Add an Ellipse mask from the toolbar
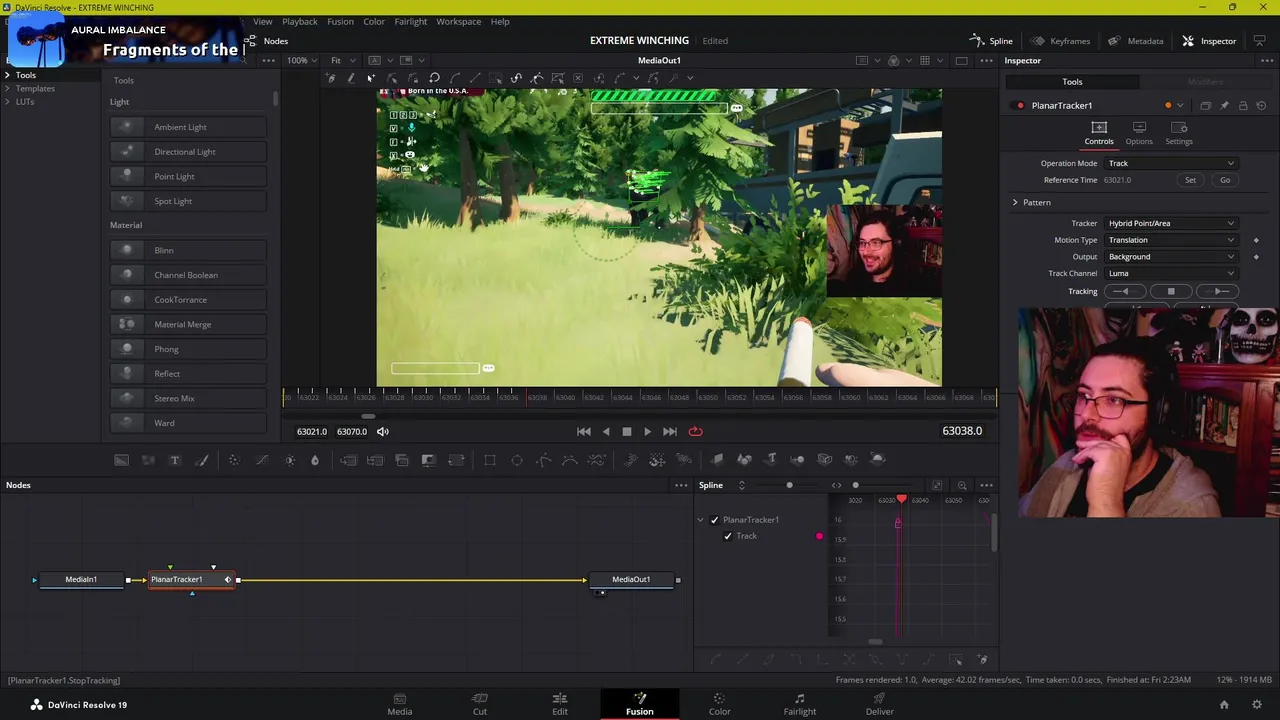 [x=517, y=460]
